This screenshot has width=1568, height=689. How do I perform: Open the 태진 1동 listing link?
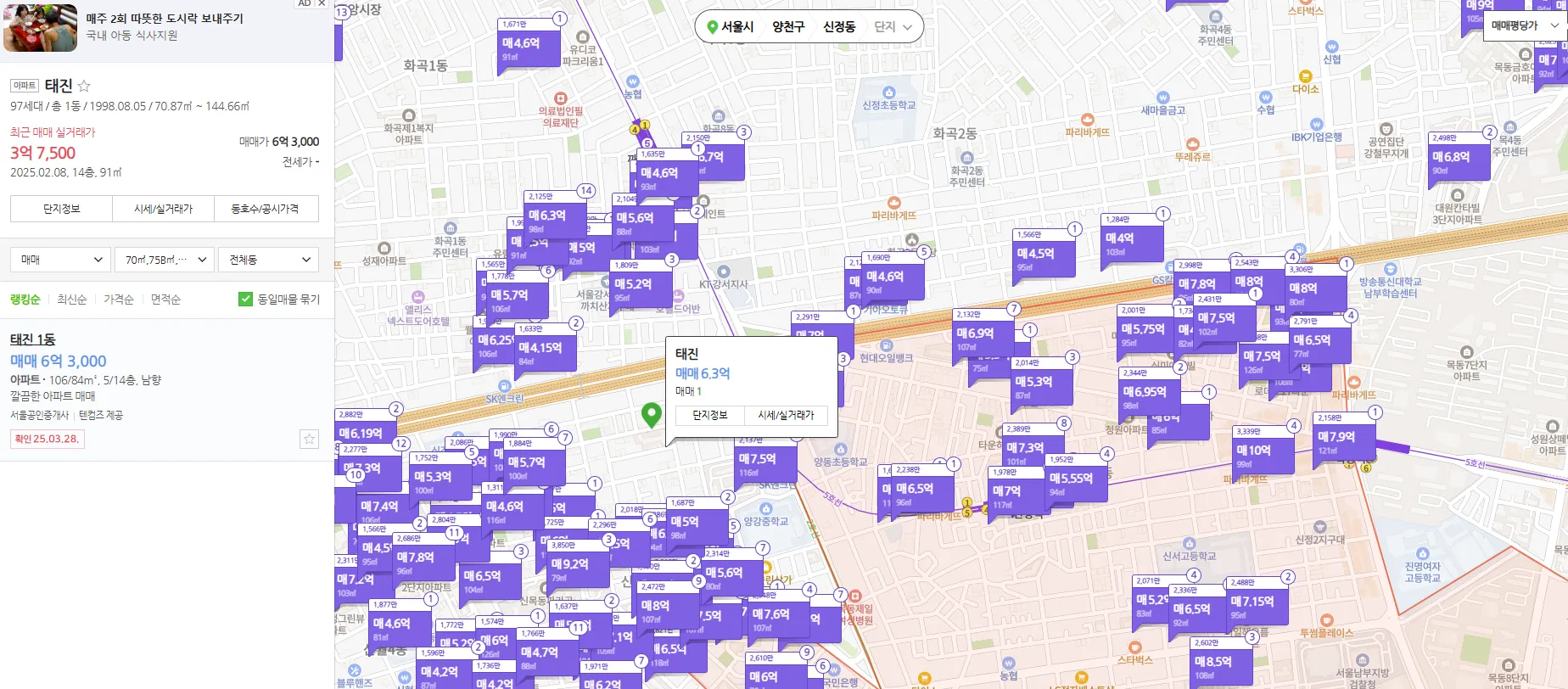pos(33,339)
